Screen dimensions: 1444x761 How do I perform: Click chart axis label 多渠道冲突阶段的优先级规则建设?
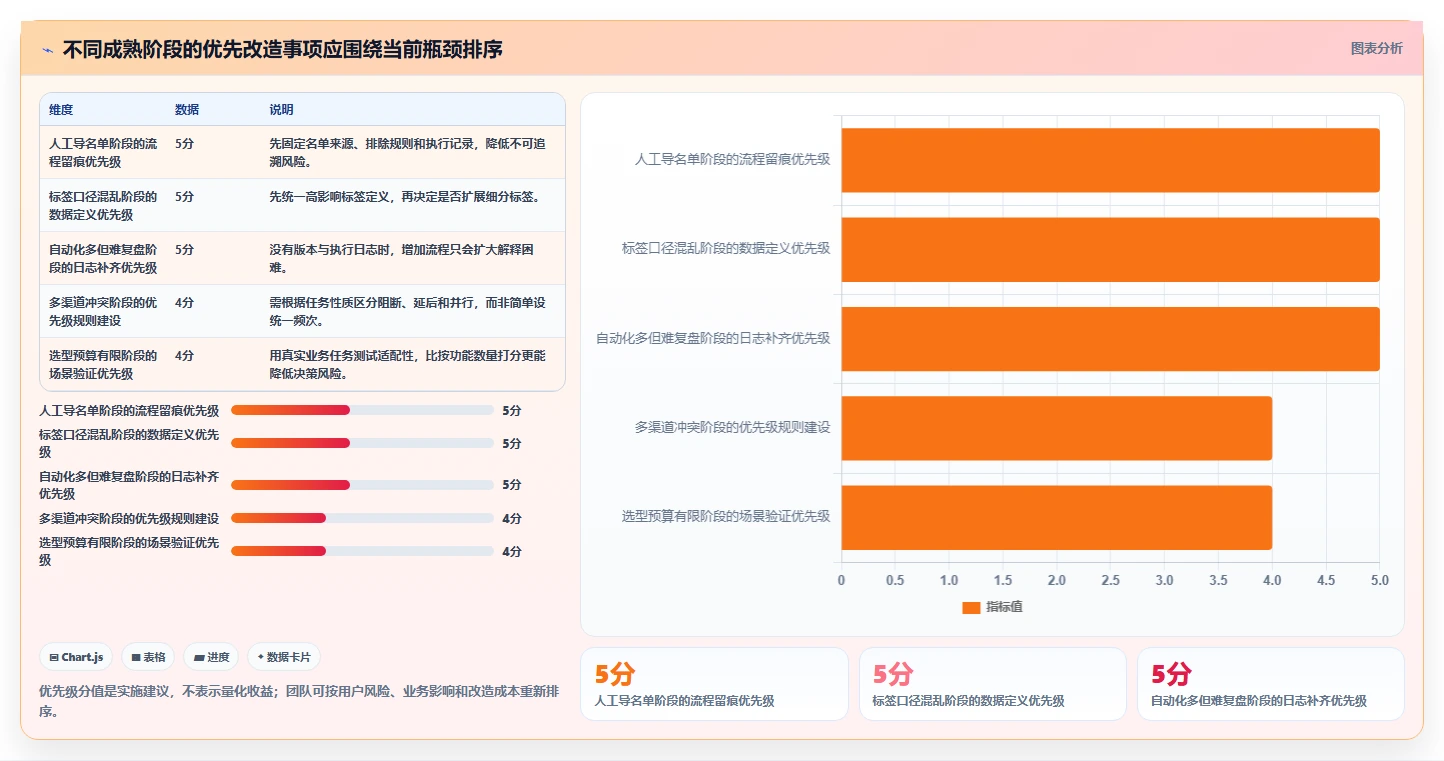click(732, 428)
